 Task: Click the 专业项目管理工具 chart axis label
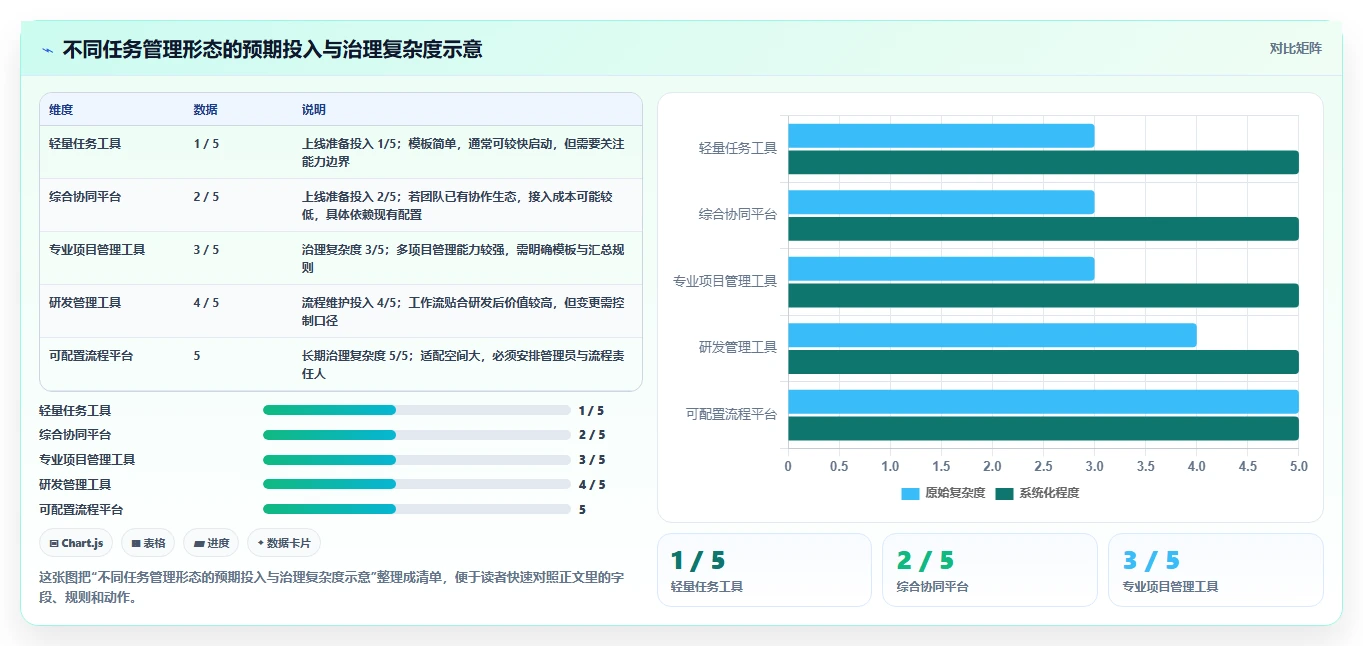pyautogui.click(x=725, y=281)
